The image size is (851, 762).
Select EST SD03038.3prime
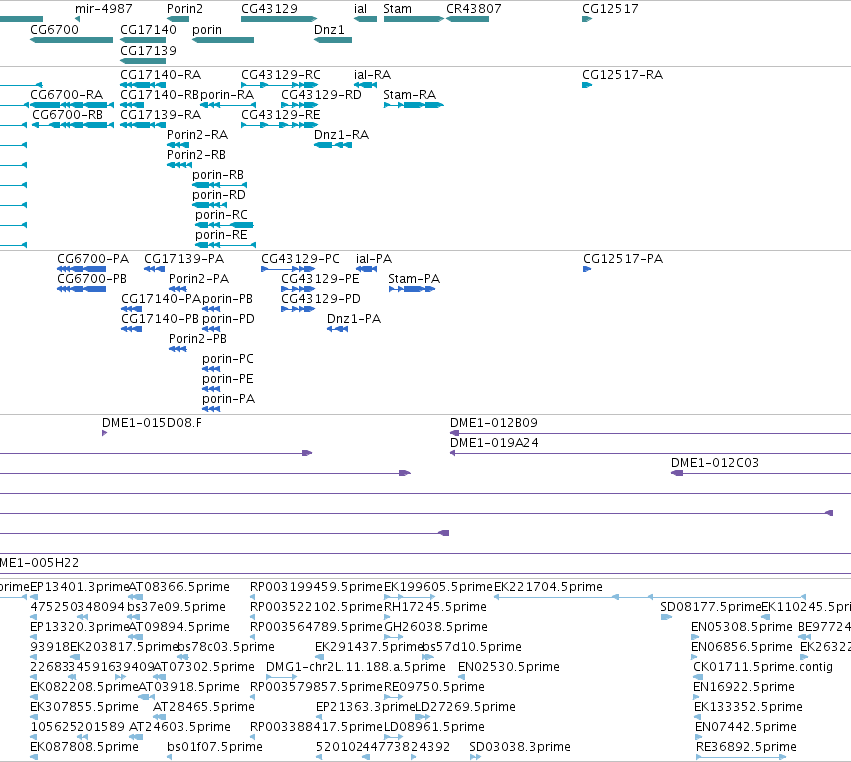519,747
